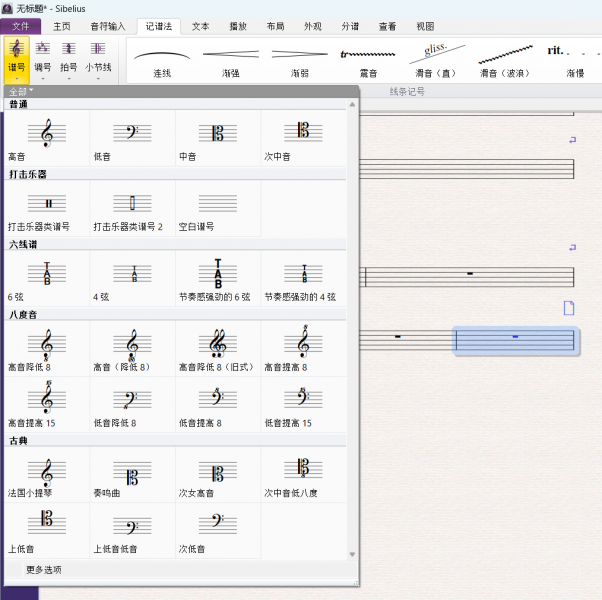Image resolution: width=602 pixels, height=600 pixels.
Task: Select the 高音 treble clef
Action: pos(47,138)
